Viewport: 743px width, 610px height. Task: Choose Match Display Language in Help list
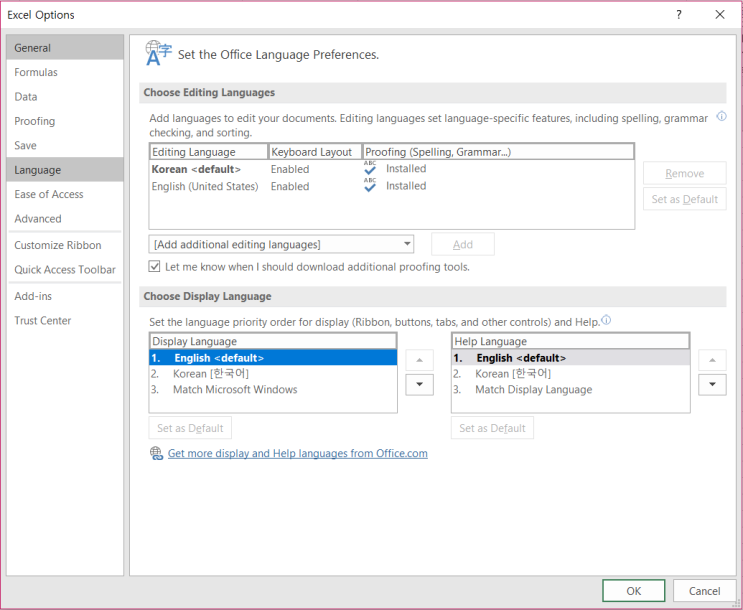[533, 390]
